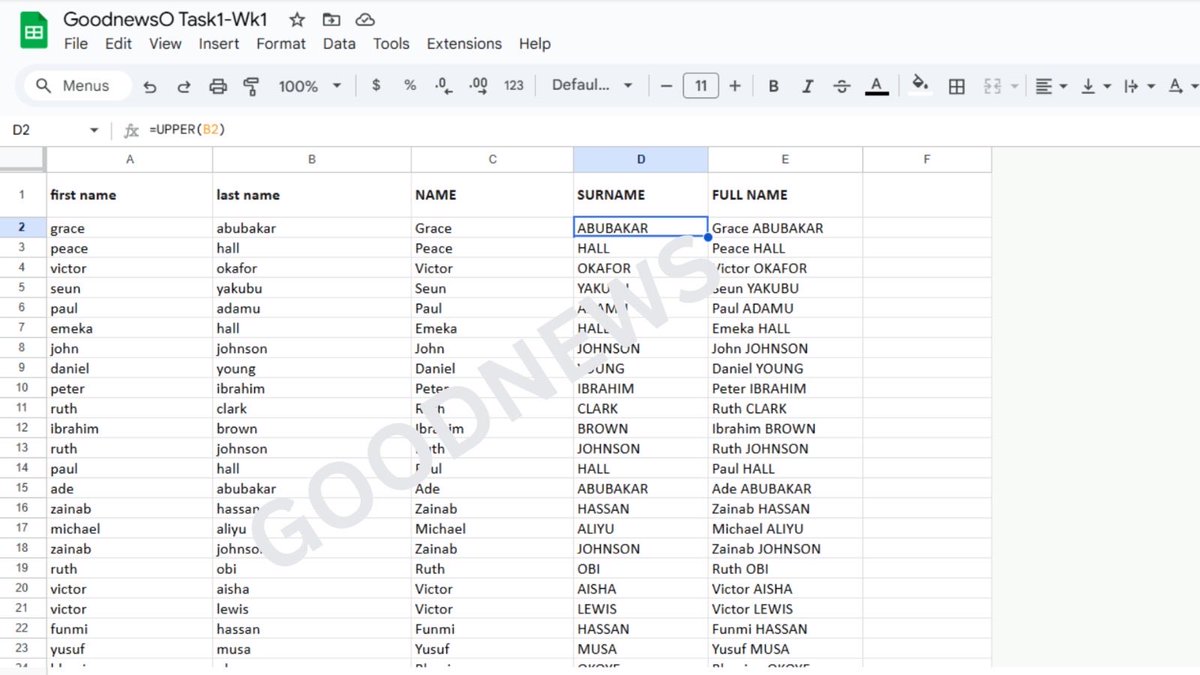
Task: Star the GoodnewsO Task1-Wk1 document
Action: [x=297, y=19]
